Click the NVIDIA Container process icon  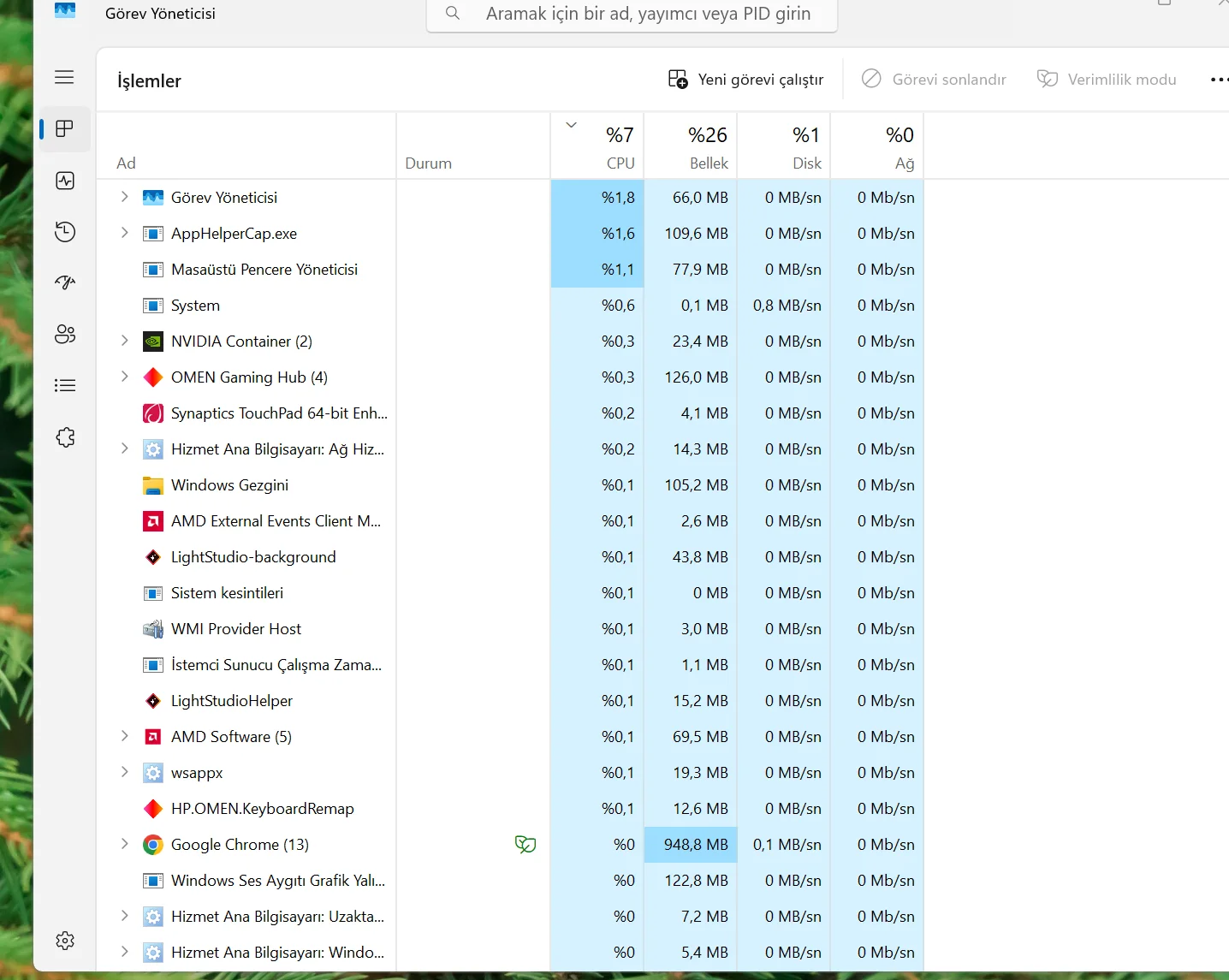click(x=153, y=342)
